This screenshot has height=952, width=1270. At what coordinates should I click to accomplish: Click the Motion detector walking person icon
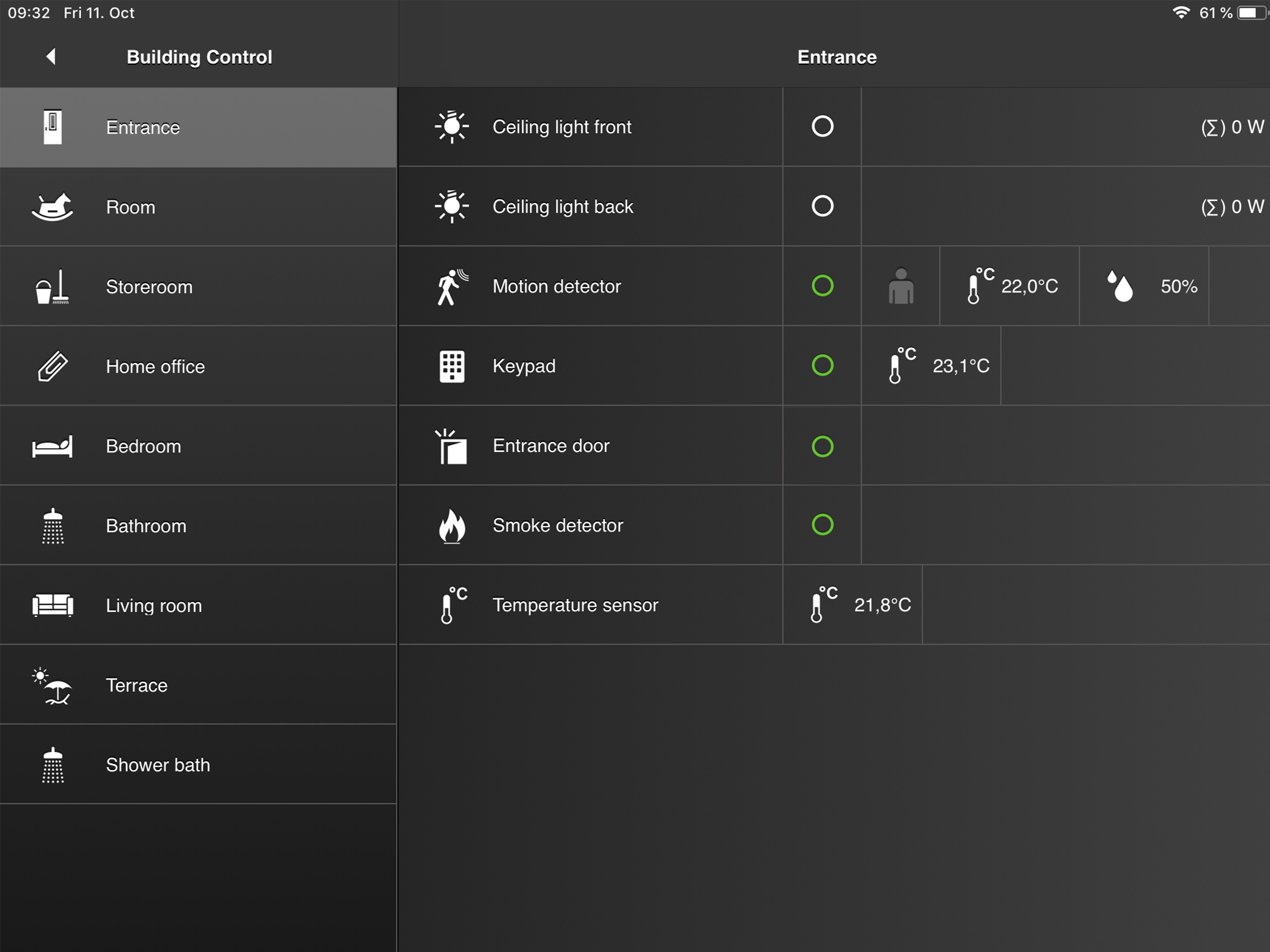tap(452, 286)
